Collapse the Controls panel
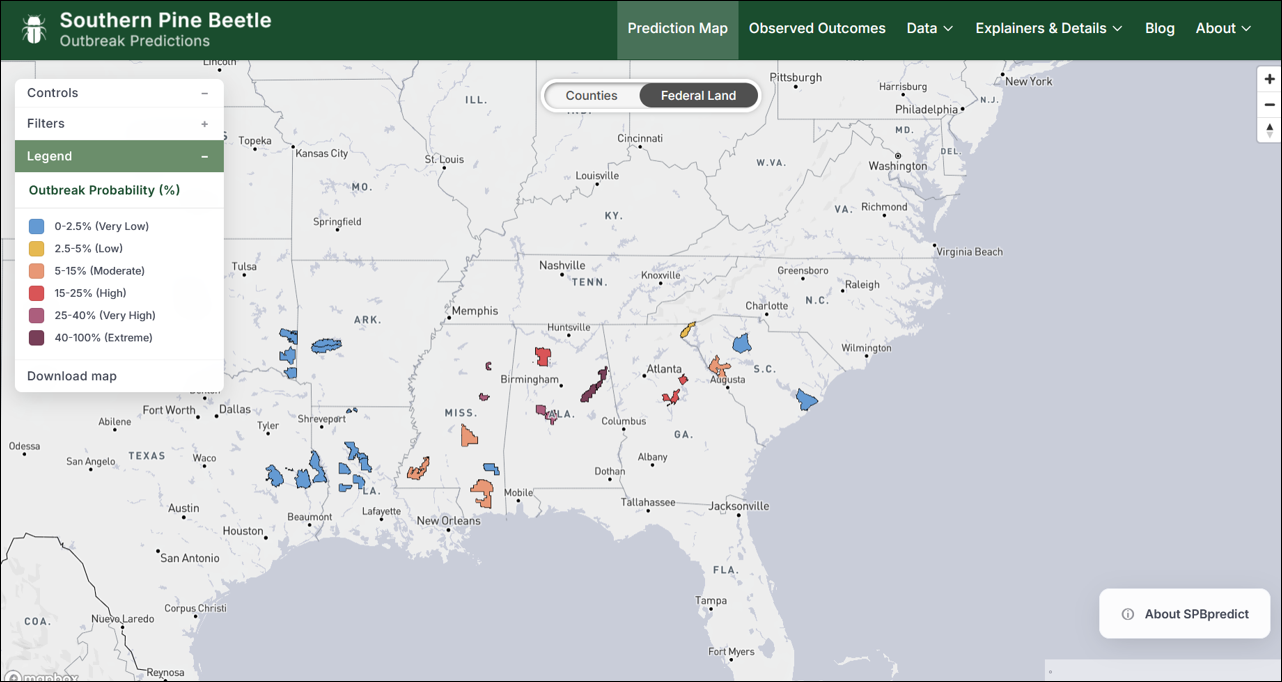 pyautogui.click(x=119, y=93)
